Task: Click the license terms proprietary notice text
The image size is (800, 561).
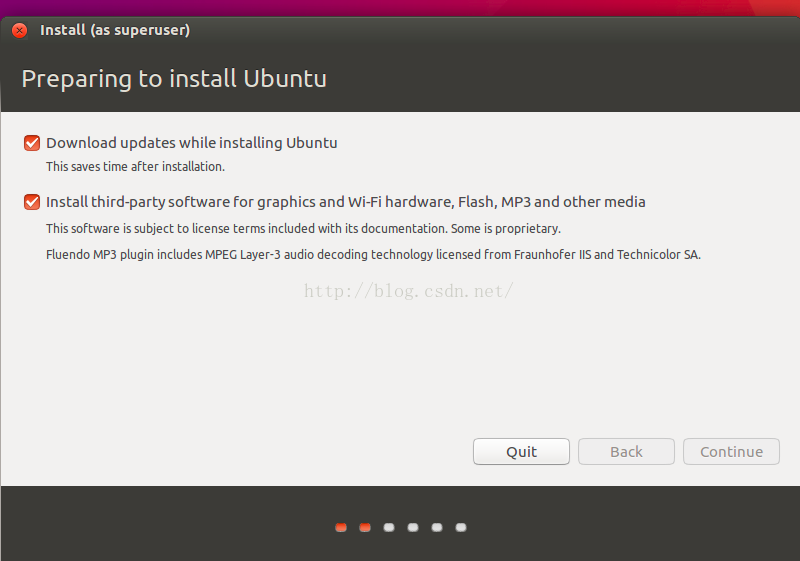Action: (303, 228)
